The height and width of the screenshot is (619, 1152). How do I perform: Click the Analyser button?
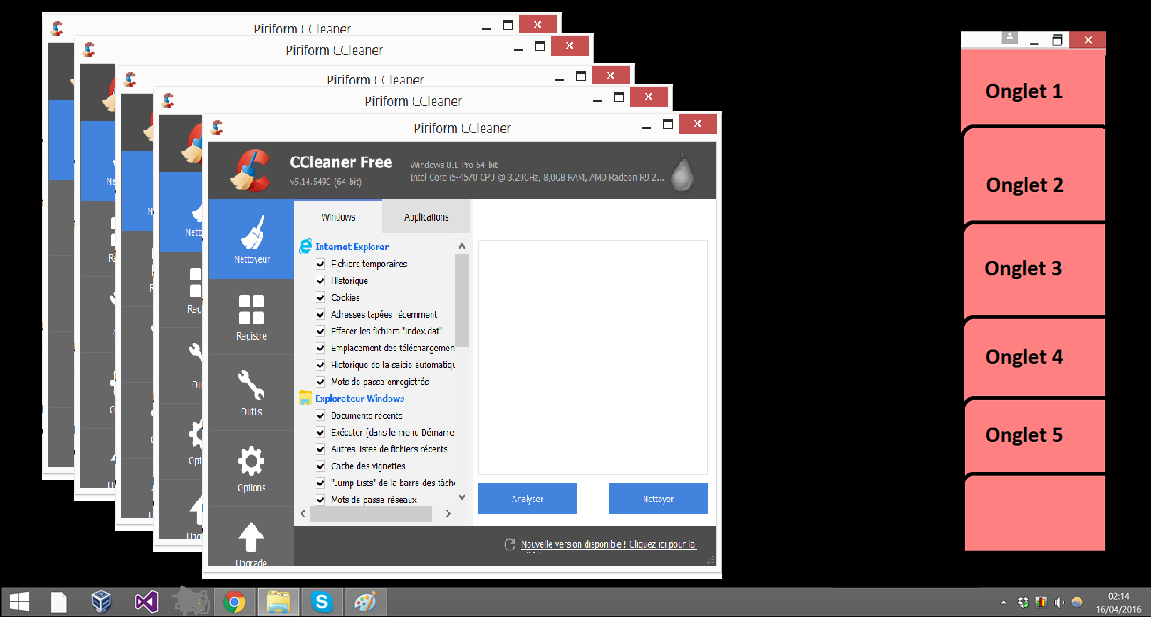click(527, 498)
